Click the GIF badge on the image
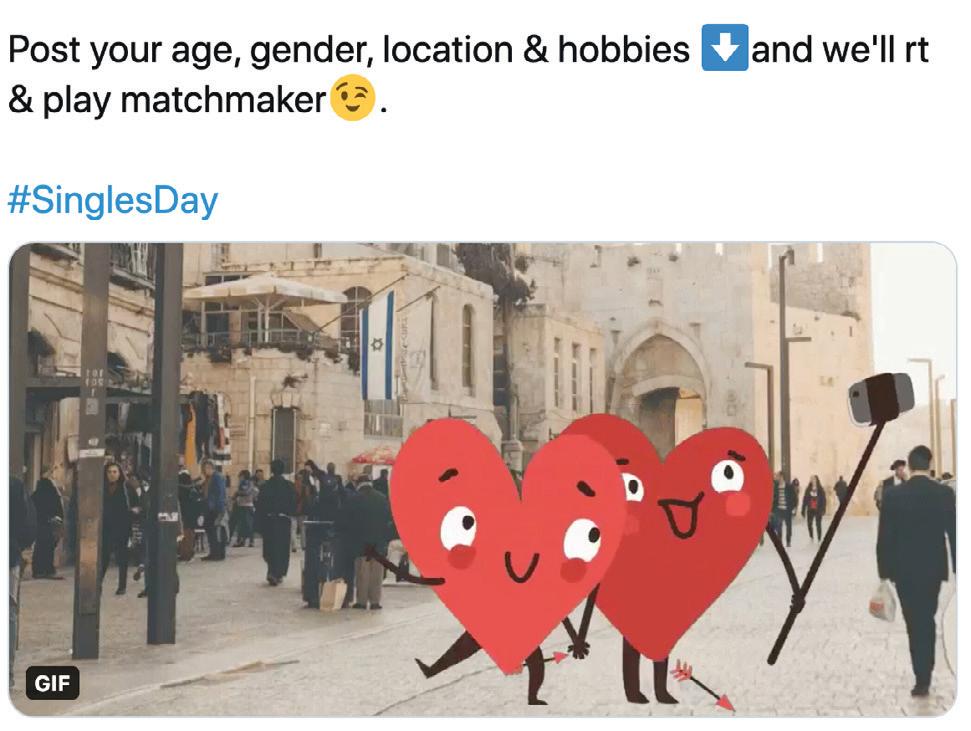This screenshot has width=971, height=731. click(x=53, y=683)
